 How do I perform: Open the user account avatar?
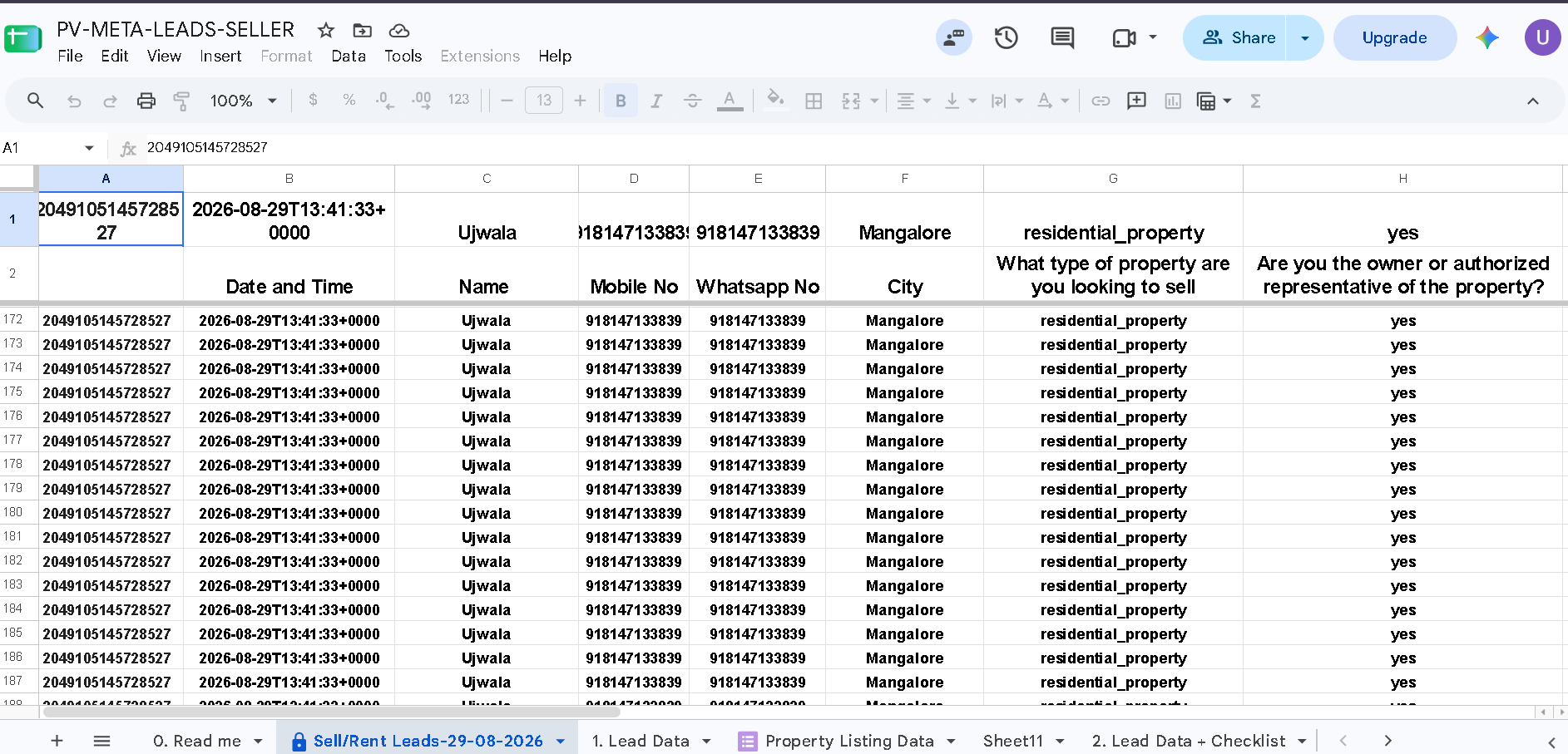(1542, 37)
